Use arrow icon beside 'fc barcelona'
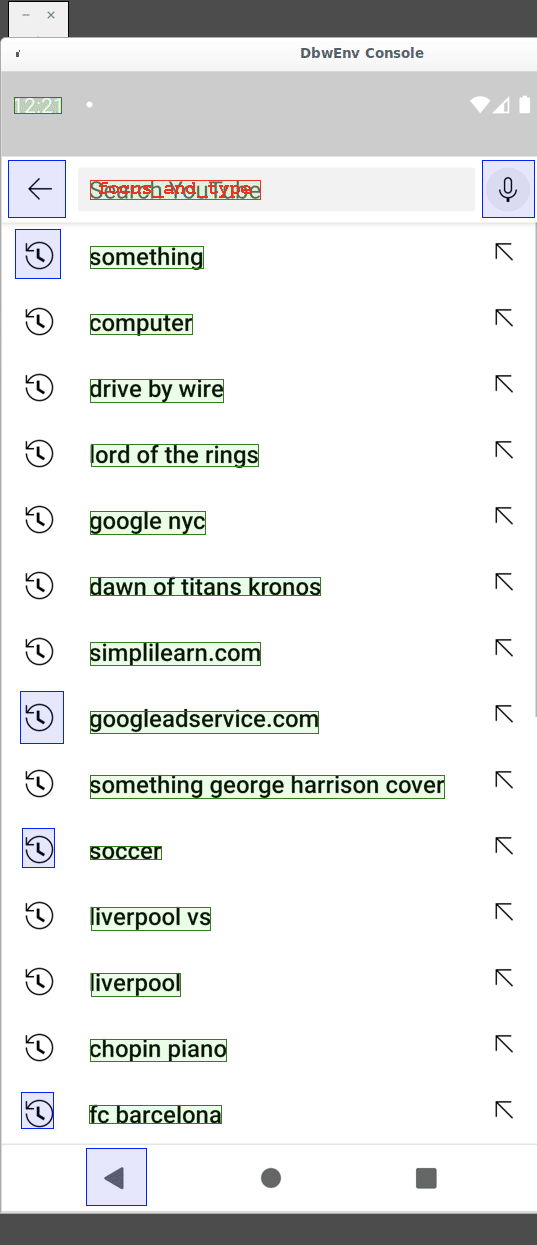The width and height of the screenshot is (537, 1245). point(504,1110)
